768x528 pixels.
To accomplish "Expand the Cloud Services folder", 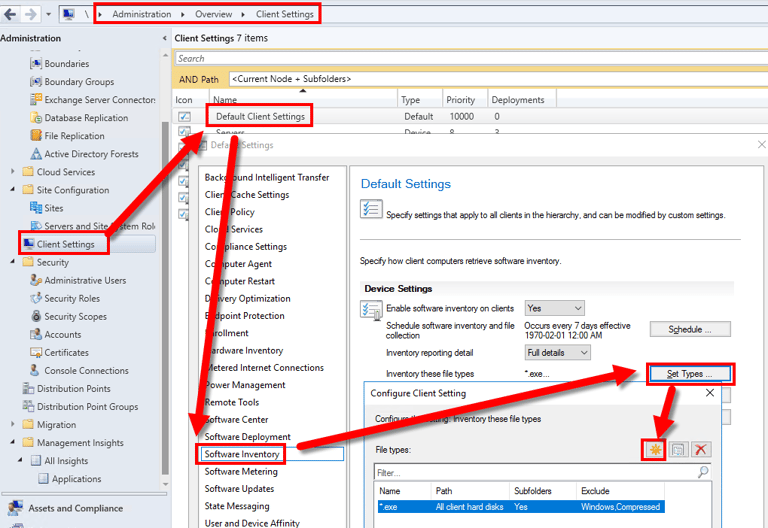I will (13, 171).
